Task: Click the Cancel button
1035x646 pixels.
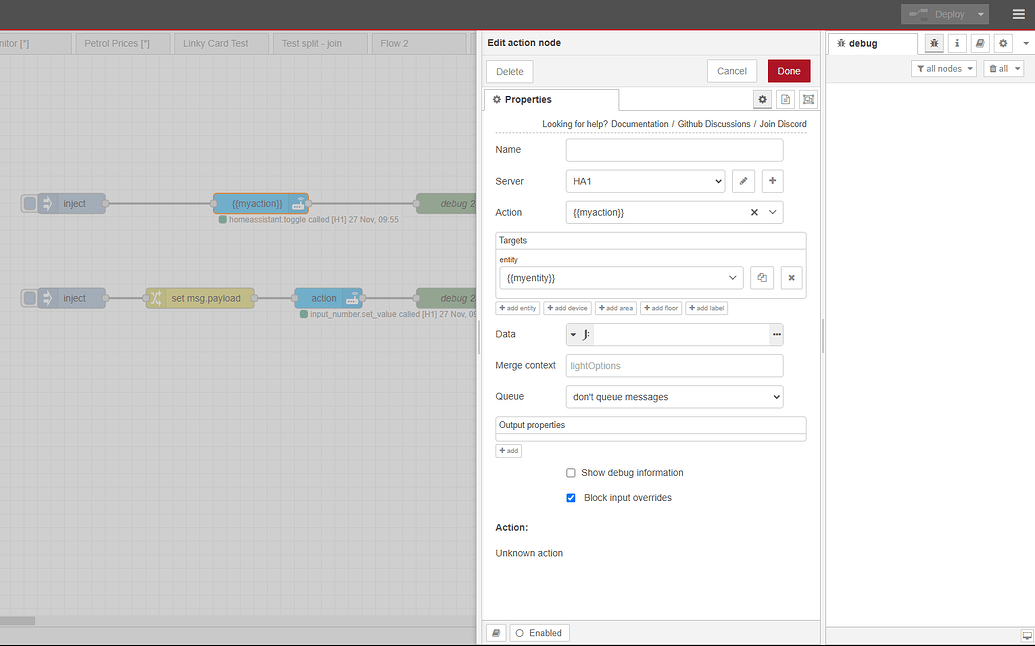Action: (732, 71)
